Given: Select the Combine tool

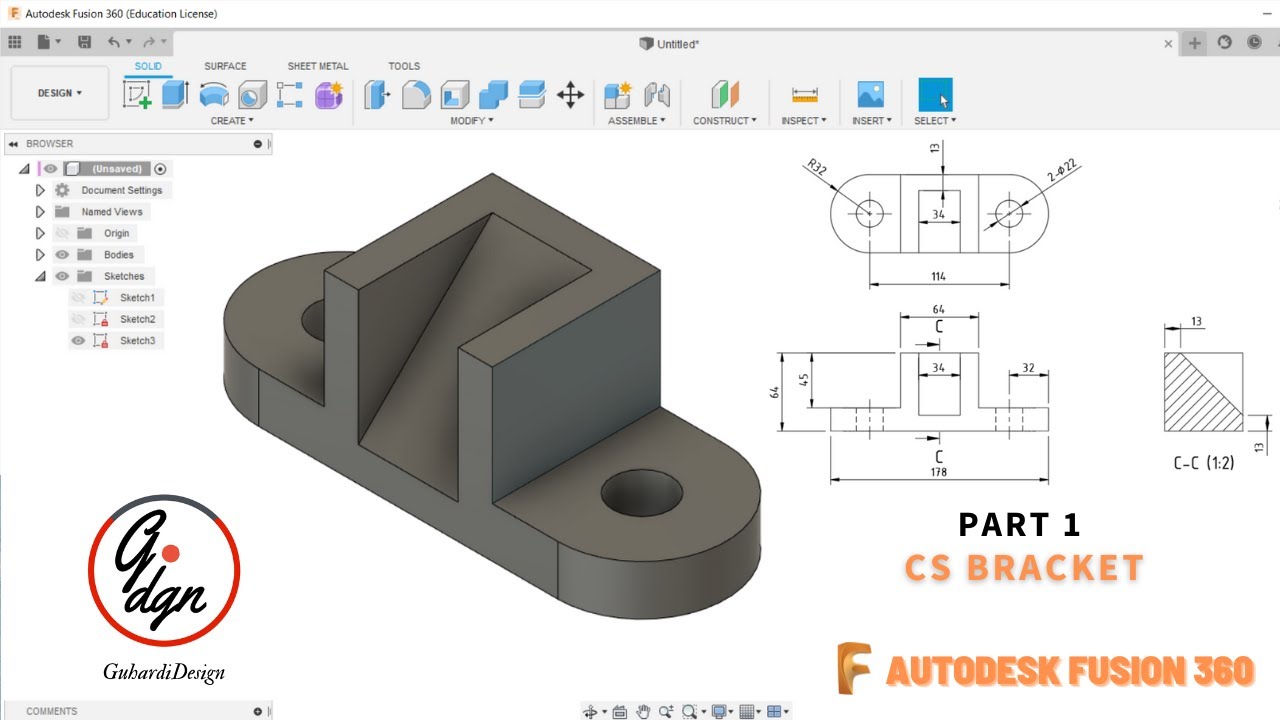Looking at the screenshot, I should point(494,95).
